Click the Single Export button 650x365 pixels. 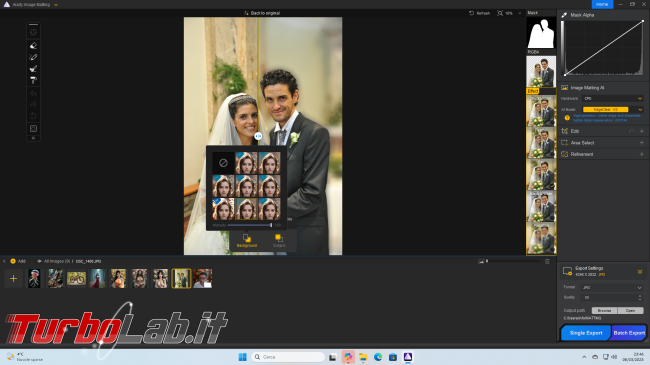(586, 333)
